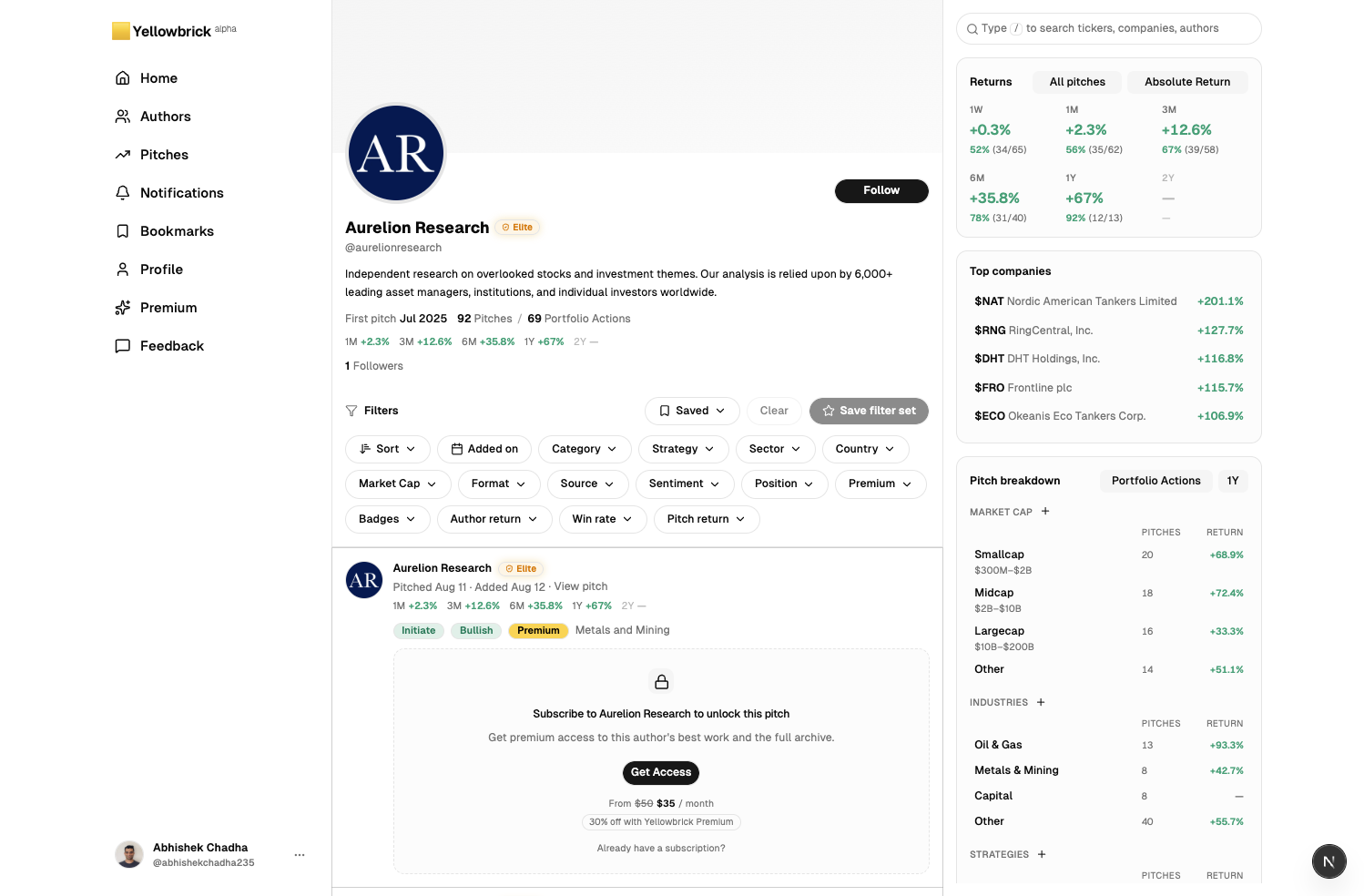1364x896 pixels.
Task: Open the Authors people icon
Action: [x=123, y=117]
